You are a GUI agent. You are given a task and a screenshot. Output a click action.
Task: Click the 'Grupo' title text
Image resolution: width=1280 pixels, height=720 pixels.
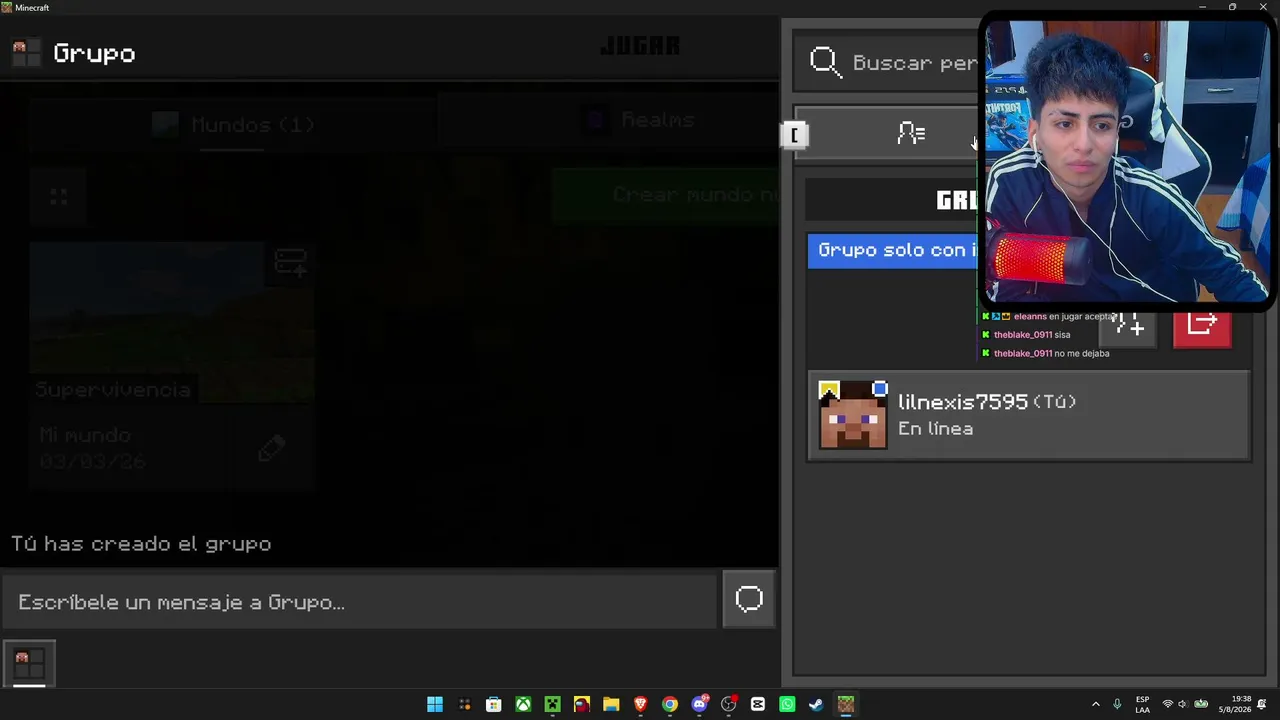point(94,53)
